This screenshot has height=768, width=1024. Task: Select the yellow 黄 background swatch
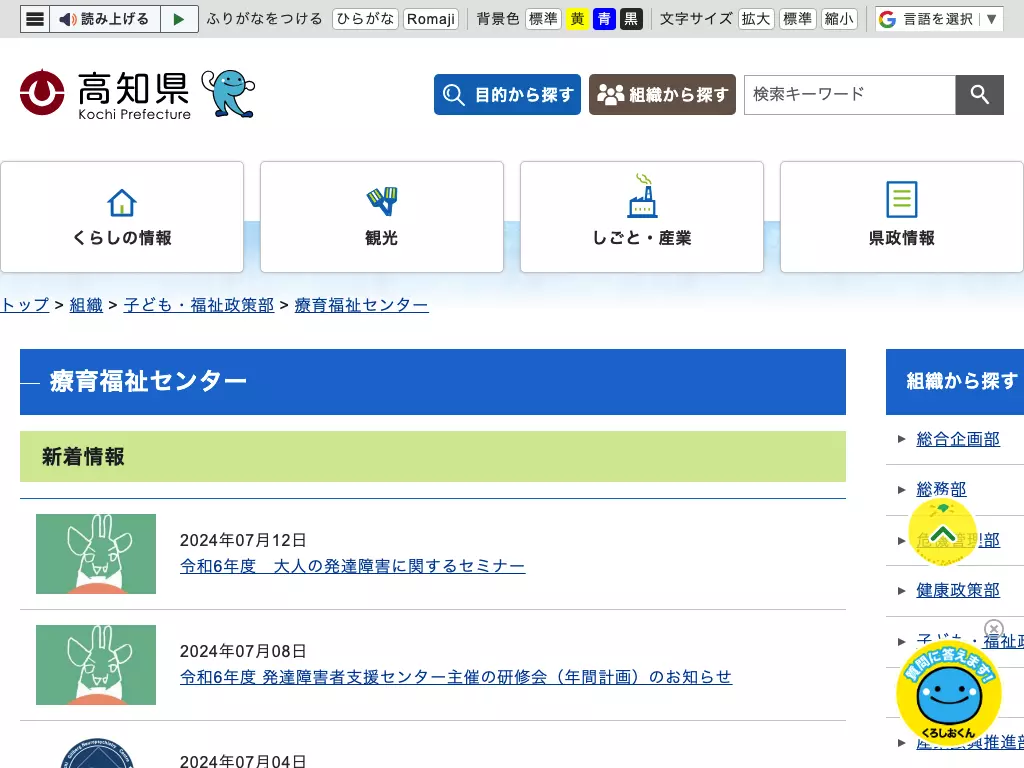tap(577, 19)
